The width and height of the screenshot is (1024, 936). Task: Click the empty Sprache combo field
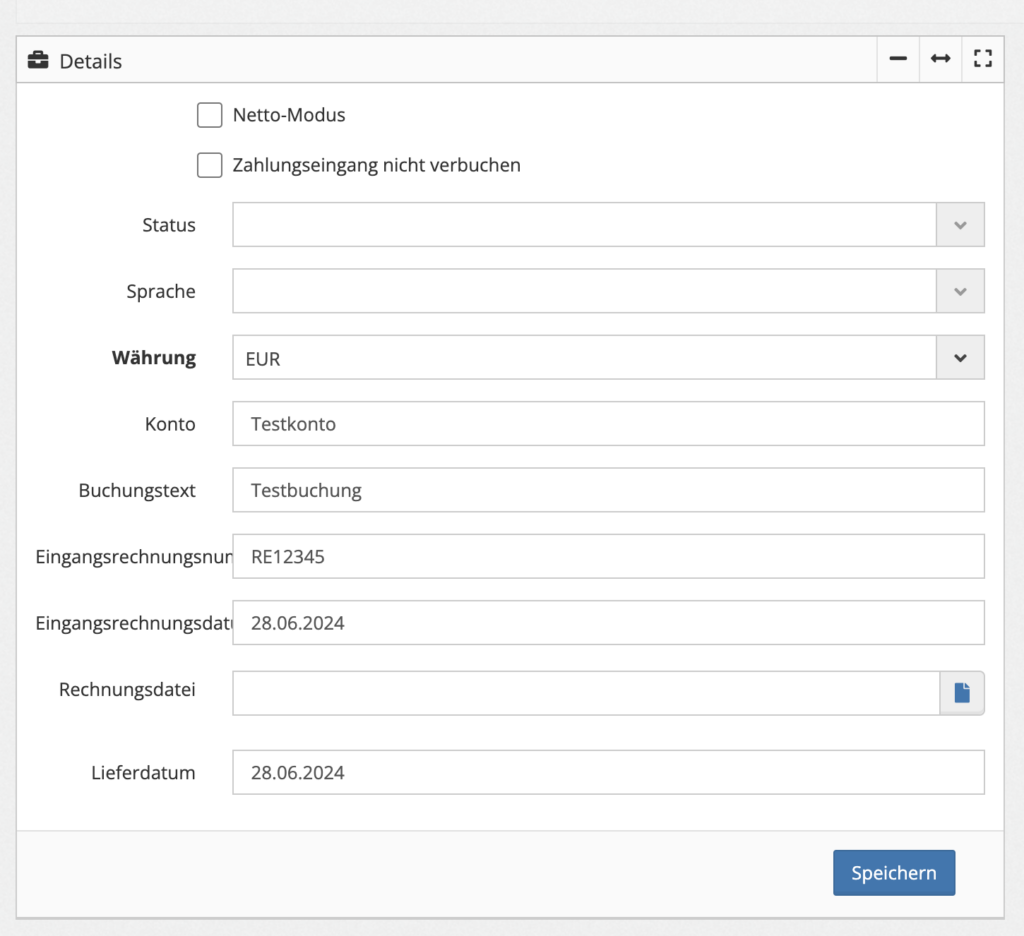coord(584,291)
